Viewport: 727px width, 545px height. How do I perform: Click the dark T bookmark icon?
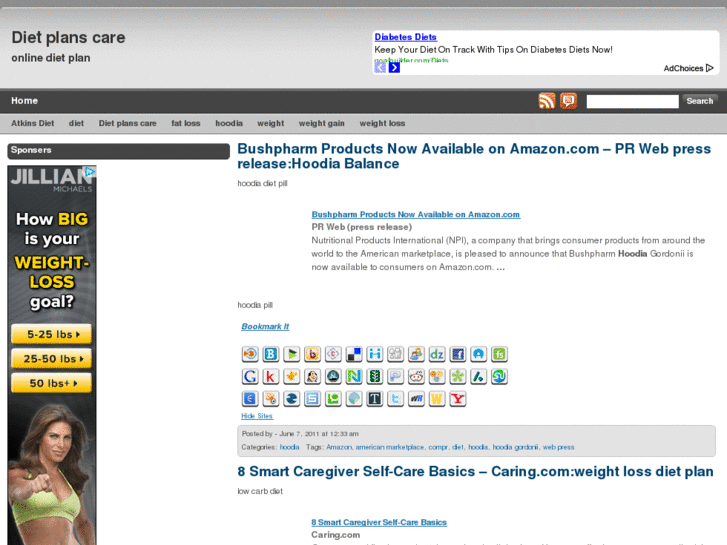(375, 398)
